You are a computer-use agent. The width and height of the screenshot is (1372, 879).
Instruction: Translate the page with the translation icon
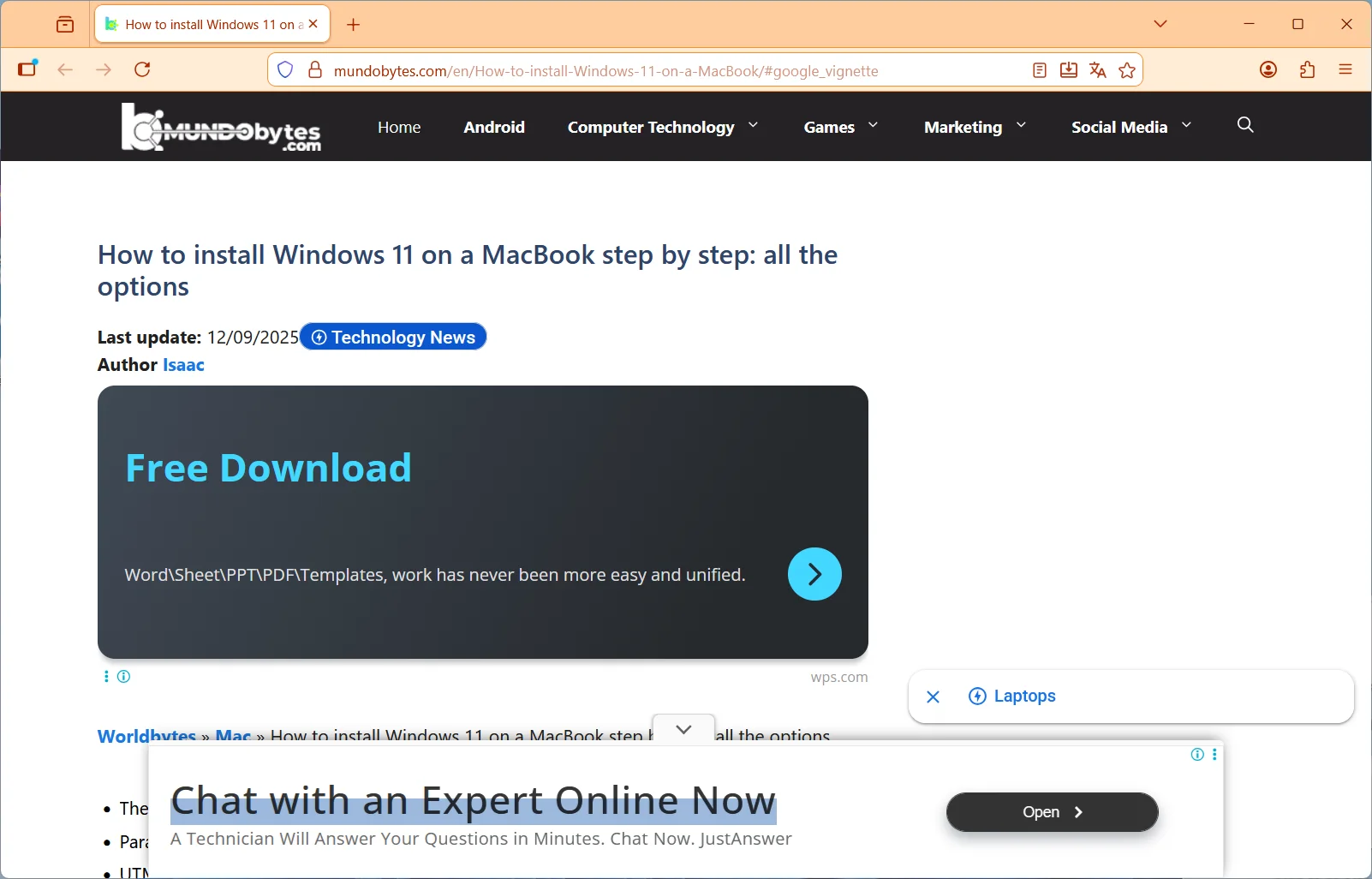(1097, 70)
